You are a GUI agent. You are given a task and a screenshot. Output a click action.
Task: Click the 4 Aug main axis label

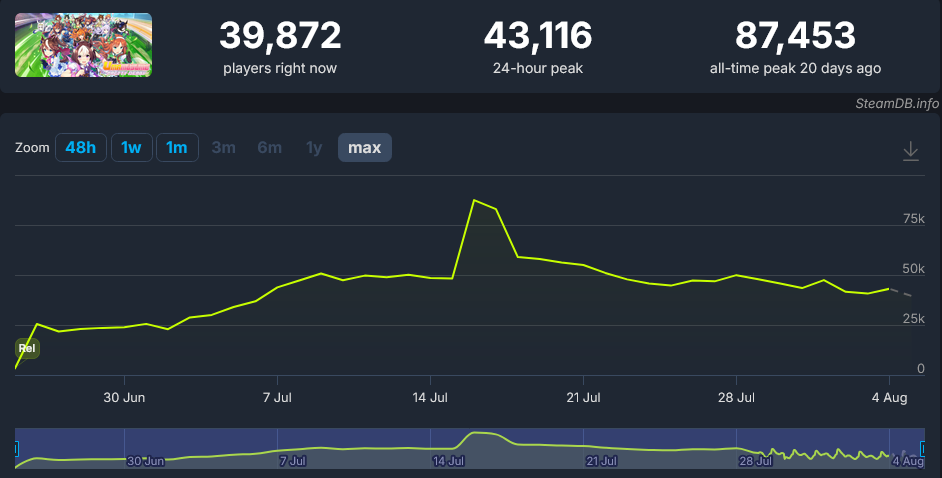[890, 398]
